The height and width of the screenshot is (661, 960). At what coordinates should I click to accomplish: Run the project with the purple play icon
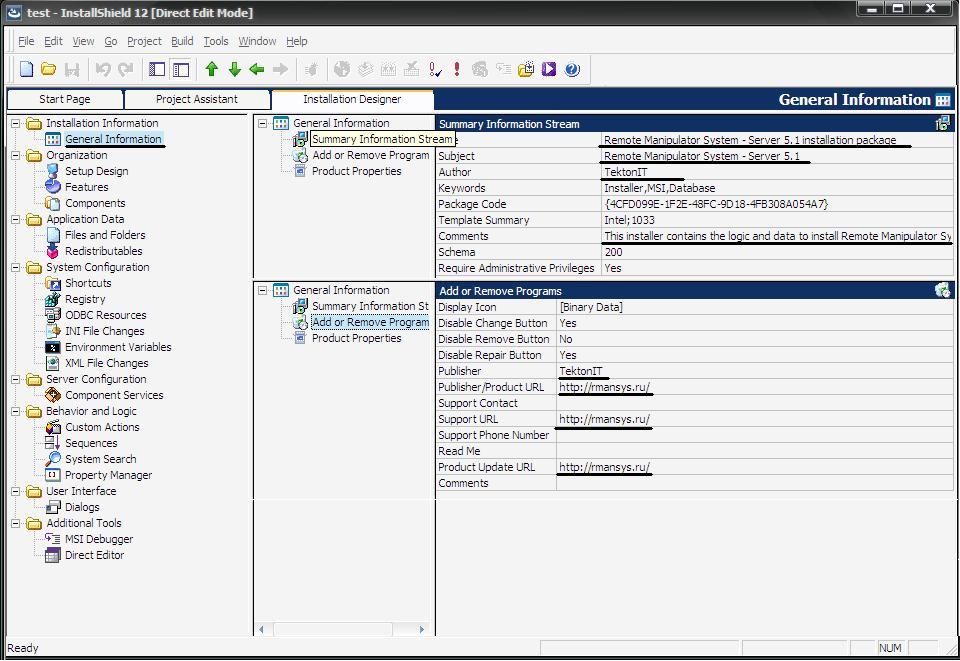(x=549, y=69)
